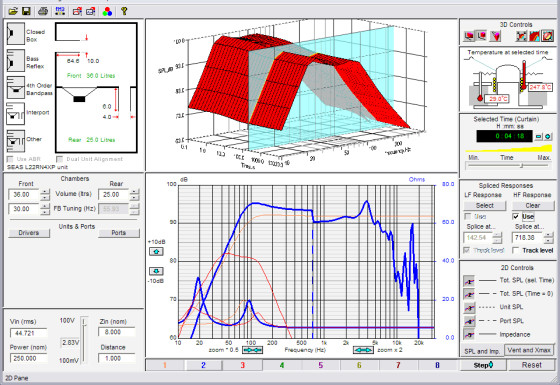Click the zoom * 0.5 arrows button
This screenshot has width=560, height=385.
[x=252, y=350]
